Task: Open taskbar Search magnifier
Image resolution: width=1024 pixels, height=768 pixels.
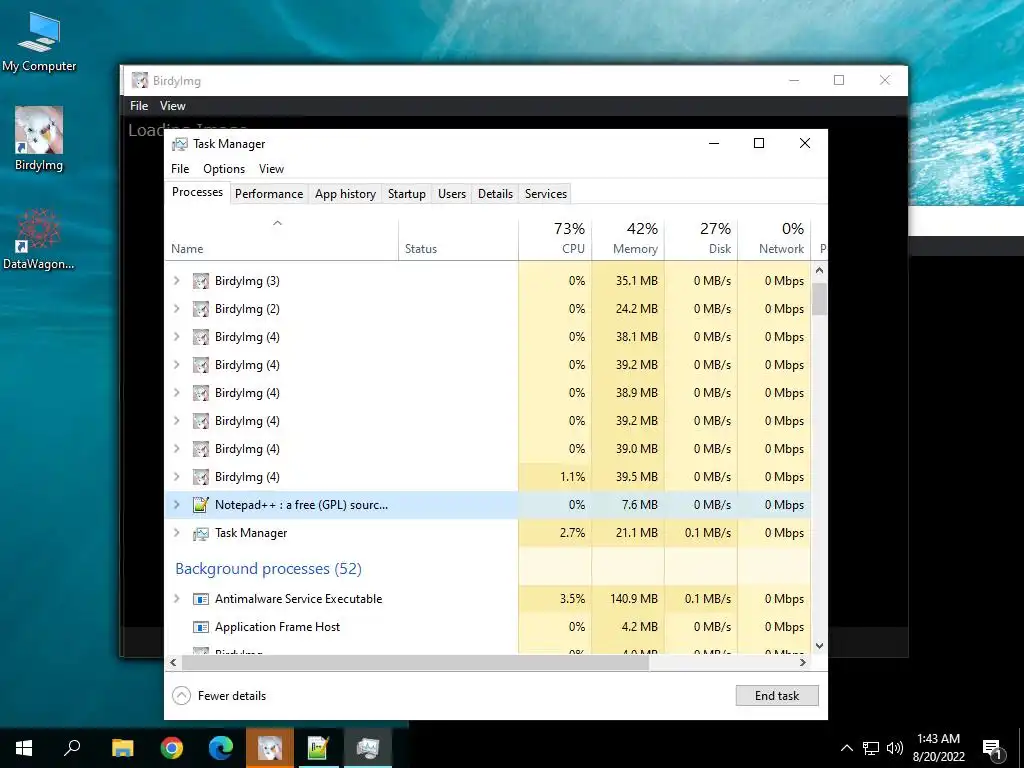Action: point(72,748)
